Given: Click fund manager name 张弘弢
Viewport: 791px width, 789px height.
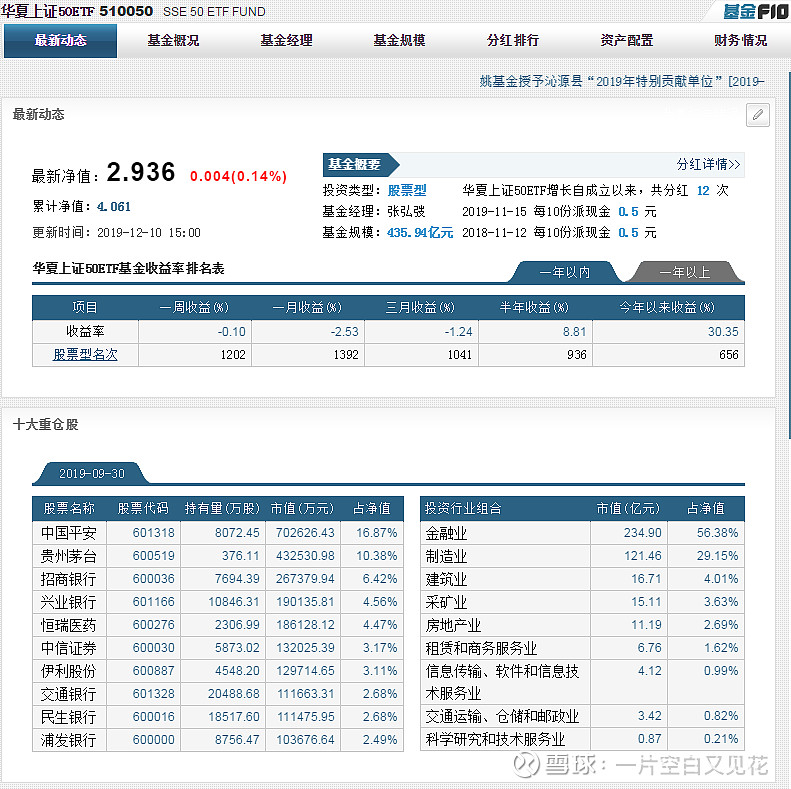Looking at the screenshot, I should tap(406, 211).
